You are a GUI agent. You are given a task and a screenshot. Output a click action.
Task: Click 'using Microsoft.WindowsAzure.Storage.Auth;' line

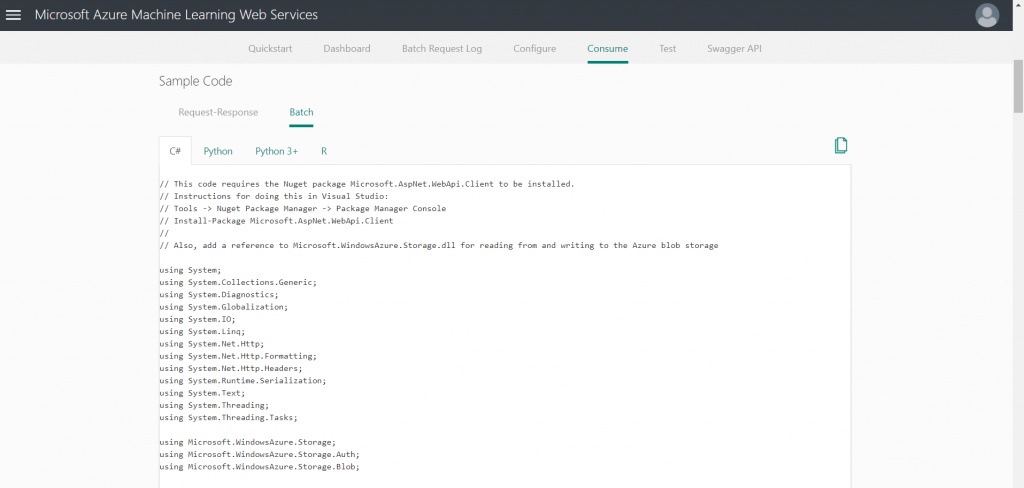(259, 454)
